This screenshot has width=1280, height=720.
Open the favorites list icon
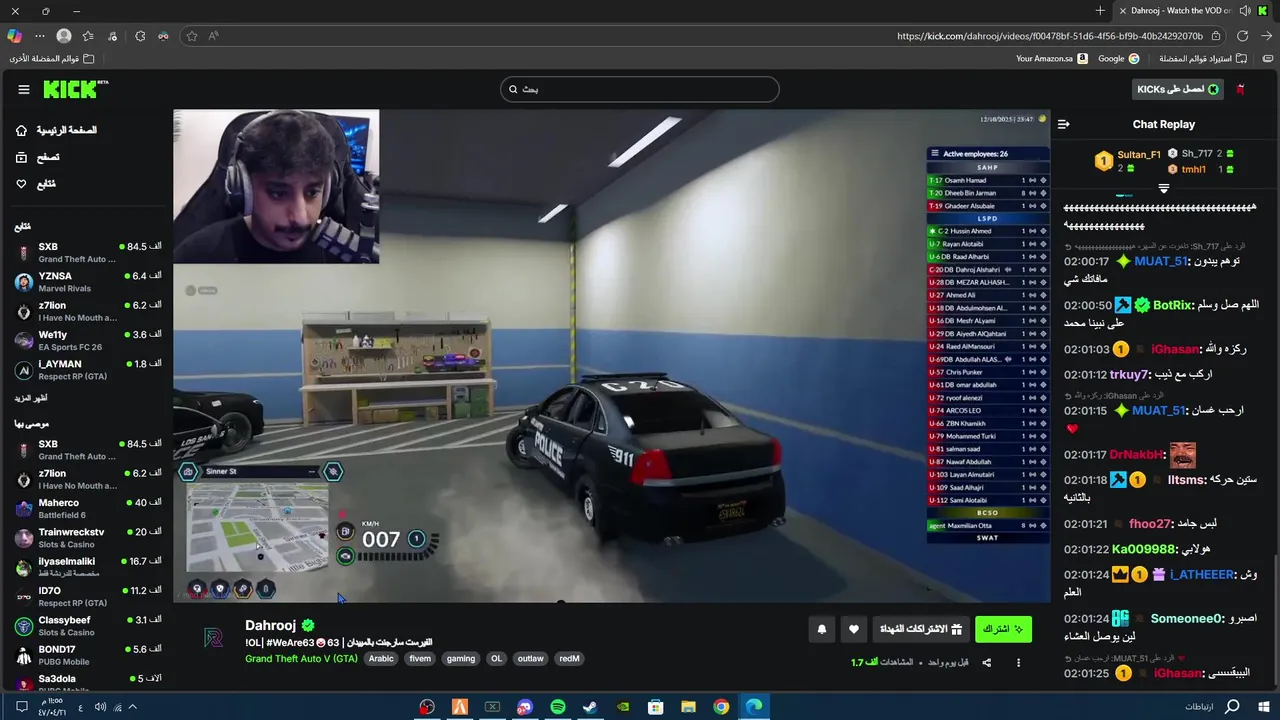[88, 36]
